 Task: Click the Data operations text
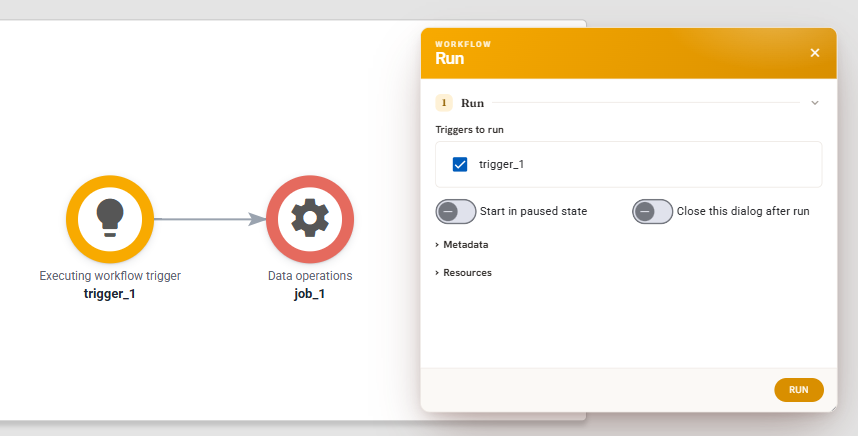click(310, 276)
